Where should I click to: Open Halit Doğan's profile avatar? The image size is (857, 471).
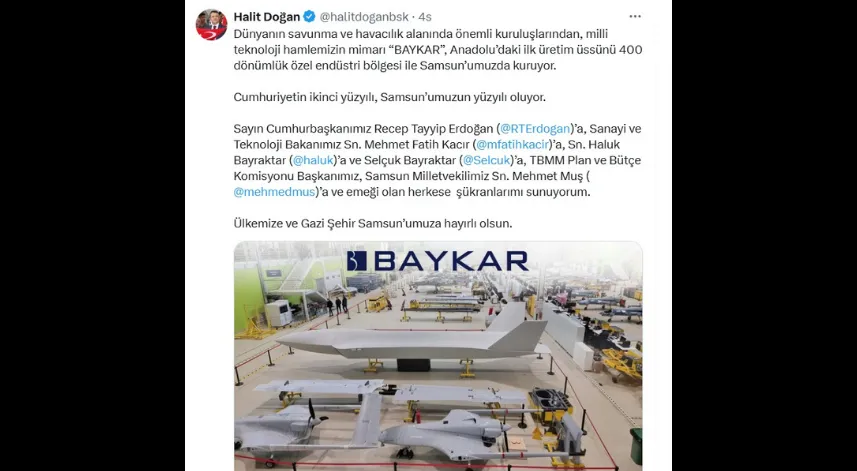click(212, 25)
